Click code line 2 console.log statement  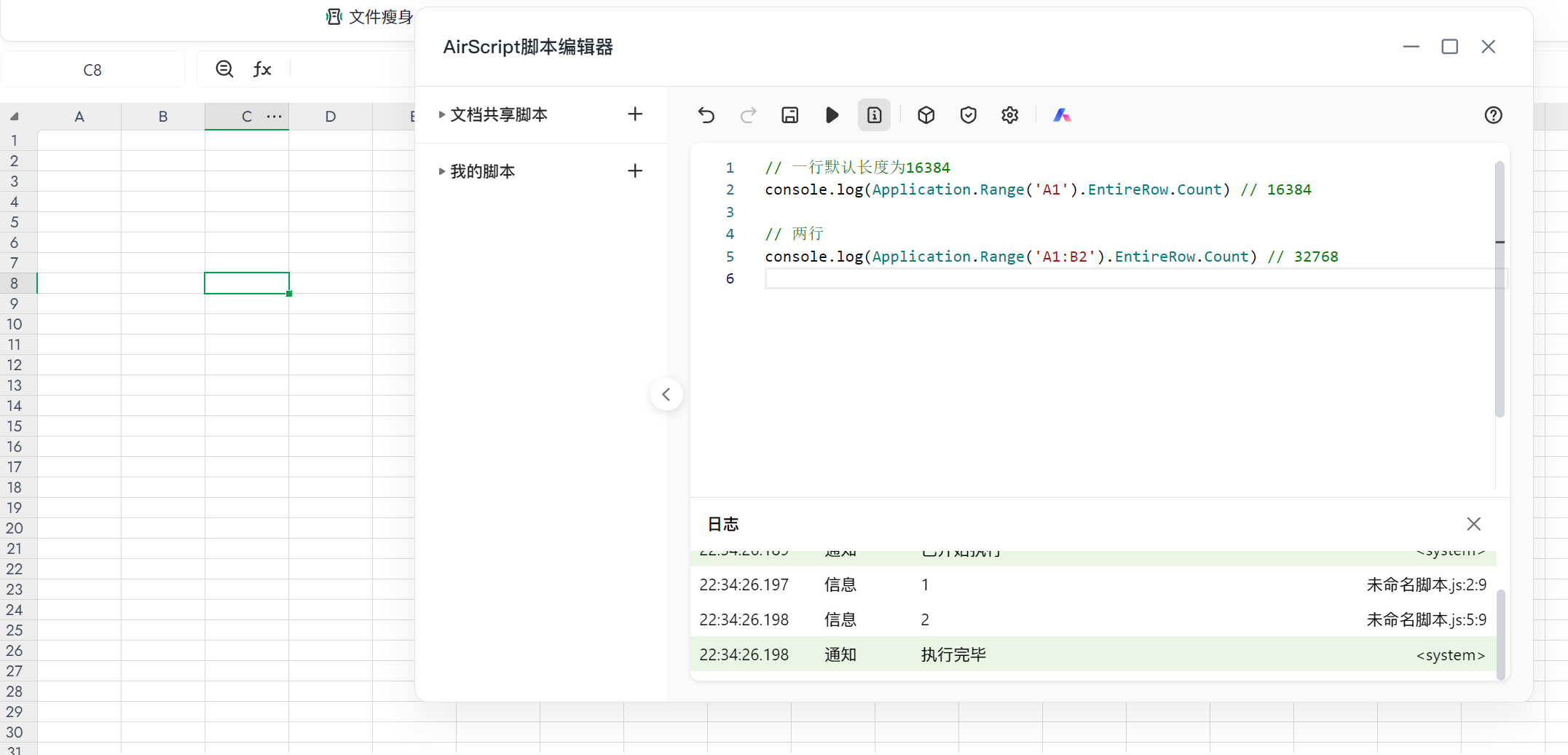[x=997, y=189]
